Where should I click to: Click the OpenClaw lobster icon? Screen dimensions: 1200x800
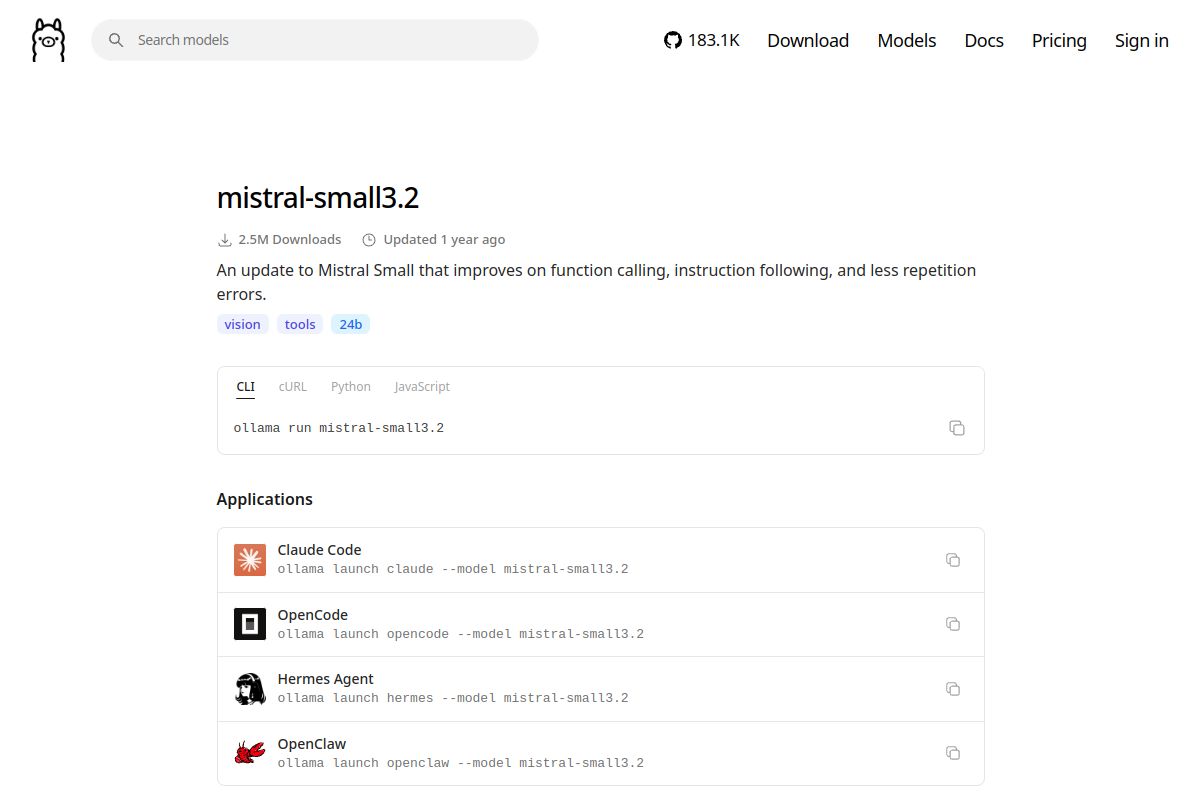pos(250,753)
